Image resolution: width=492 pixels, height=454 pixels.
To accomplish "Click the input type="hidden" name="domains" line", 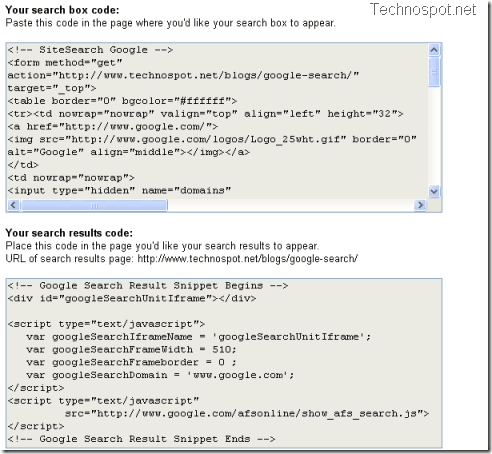I will point(119,191).
